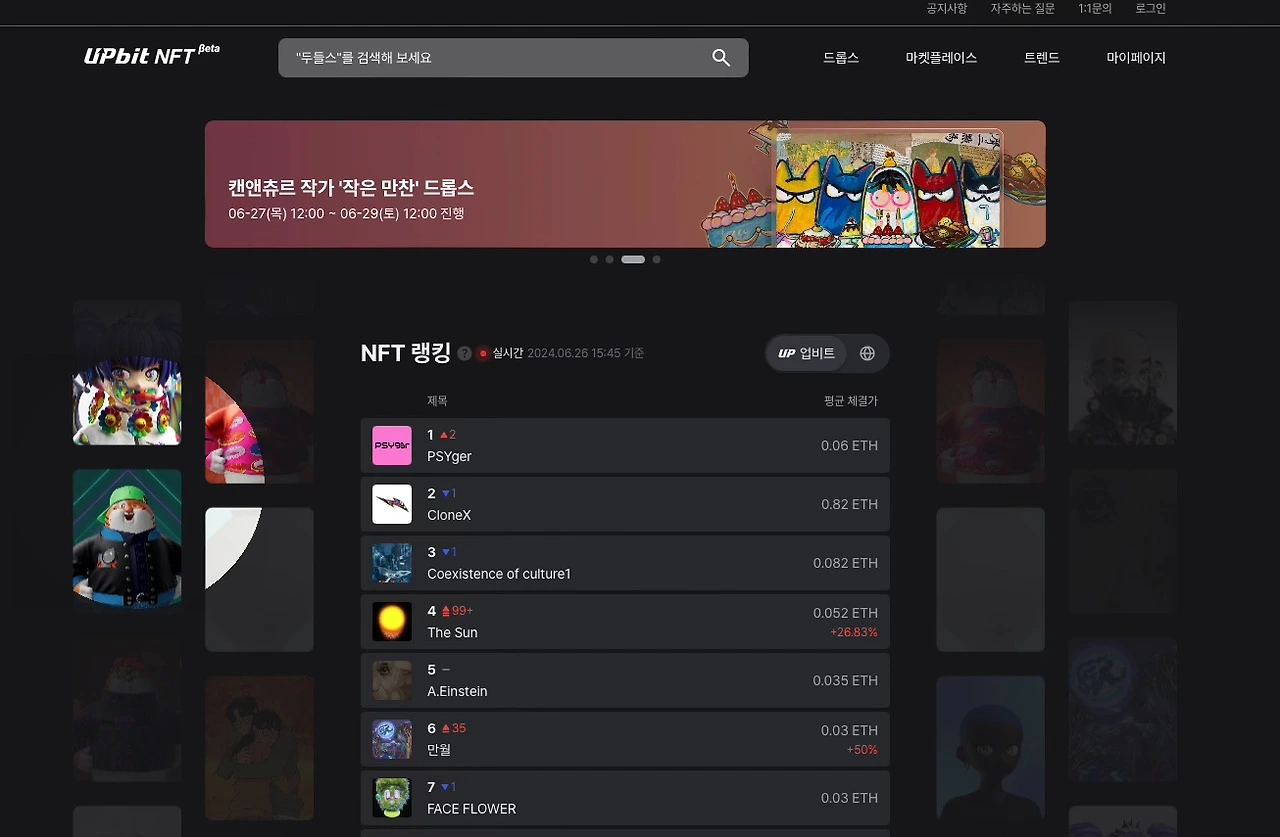Viewport: 1280px width, 837px height.
Task: Select the first banner carousel dot
Action: (x=594, y=259)
